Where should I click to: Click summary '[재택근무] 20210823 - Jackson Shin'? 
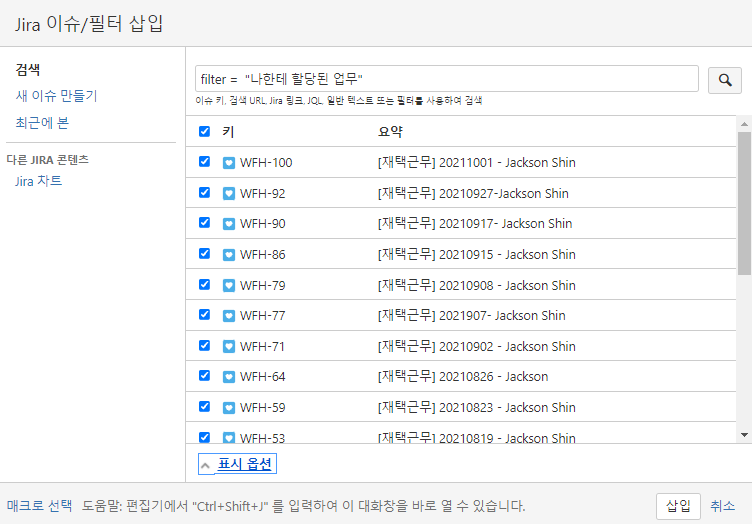click(477, 407)
